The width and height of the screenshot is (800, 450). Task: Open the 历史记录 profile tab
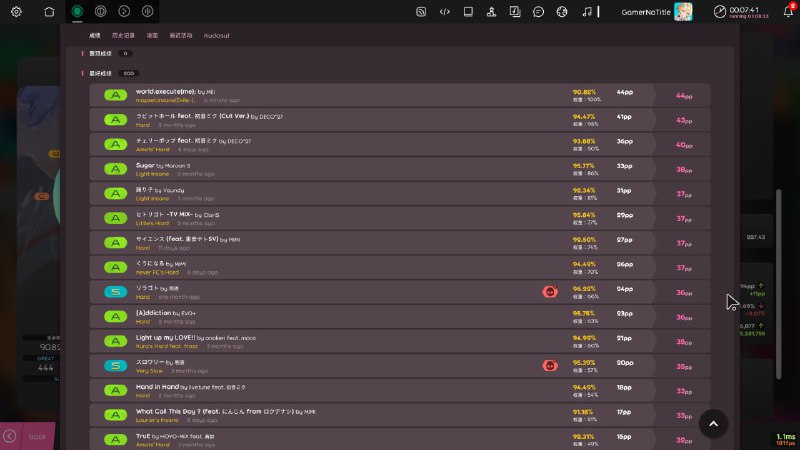[x=123, y=35]
